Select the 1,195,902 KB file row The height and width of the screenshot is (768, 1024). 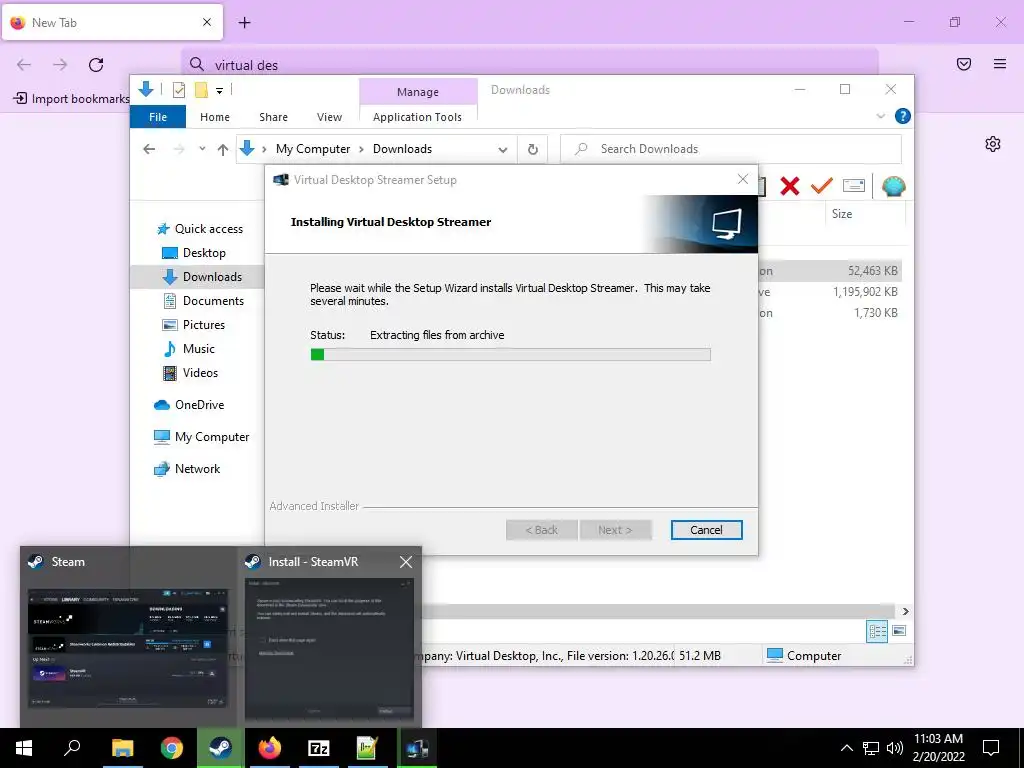point(829,292)
